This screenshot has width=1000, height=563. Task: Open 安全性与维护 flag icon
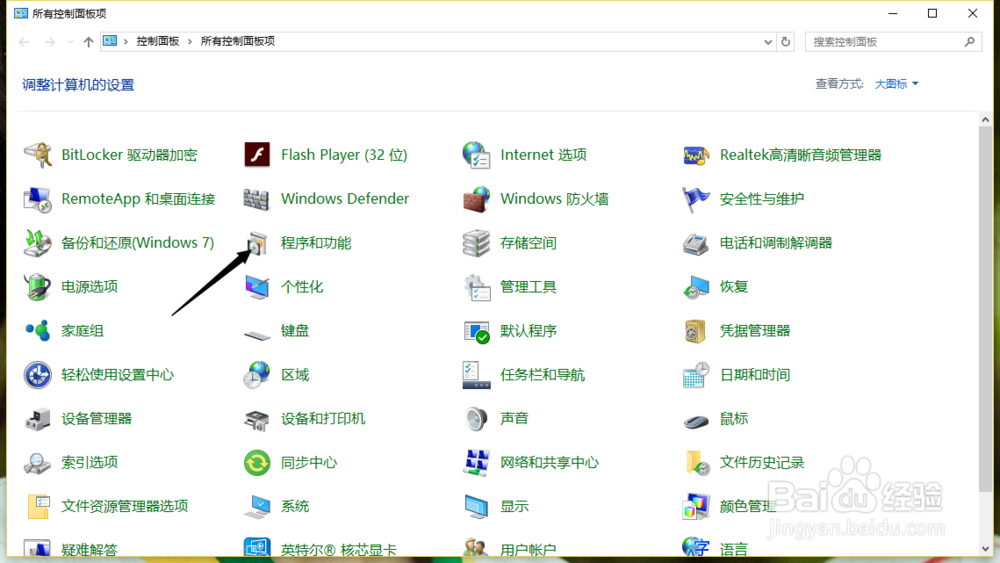696,199
